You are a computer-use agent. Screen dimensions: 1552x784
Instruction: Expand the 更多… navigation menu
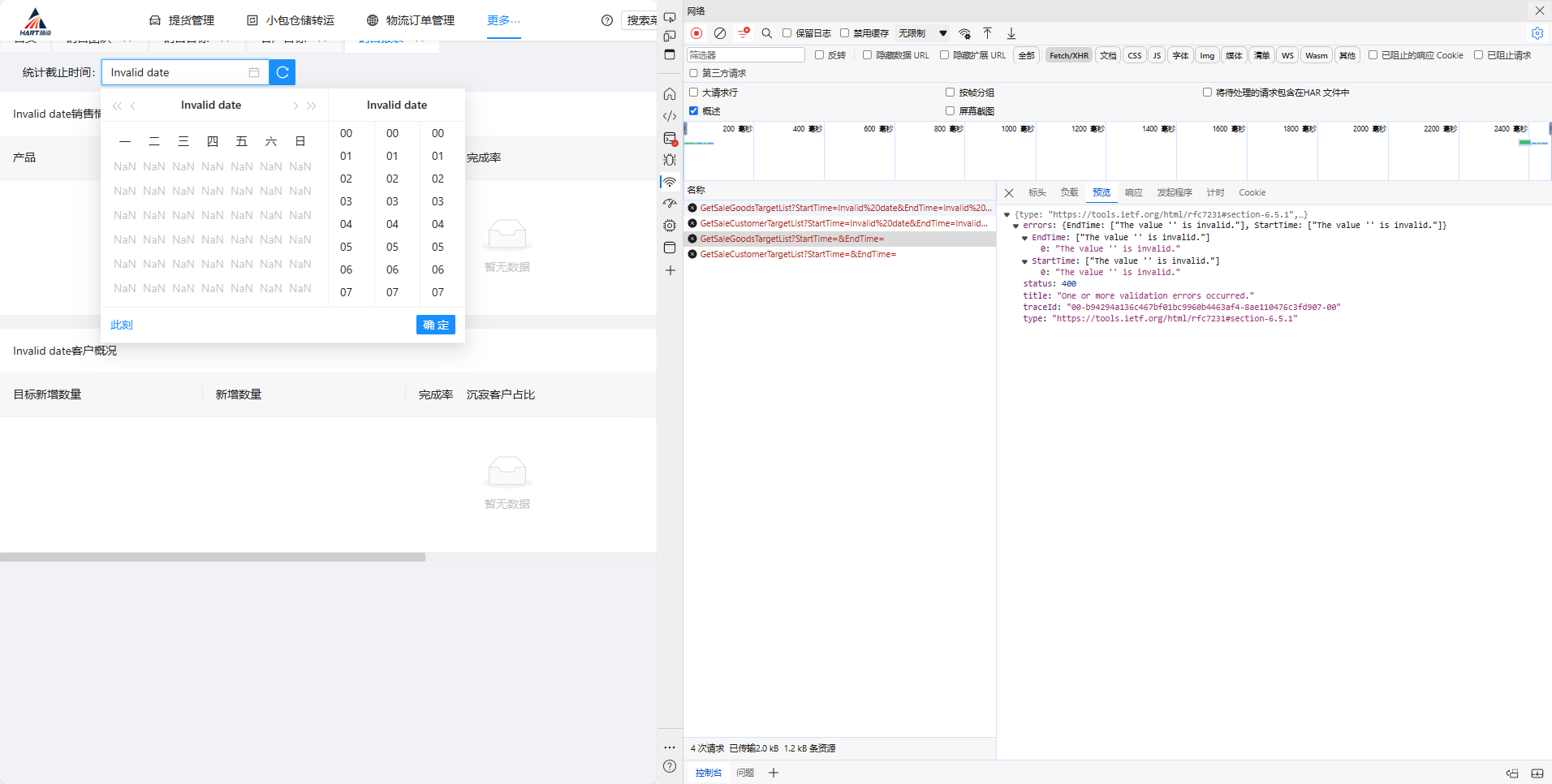(503, 20)
